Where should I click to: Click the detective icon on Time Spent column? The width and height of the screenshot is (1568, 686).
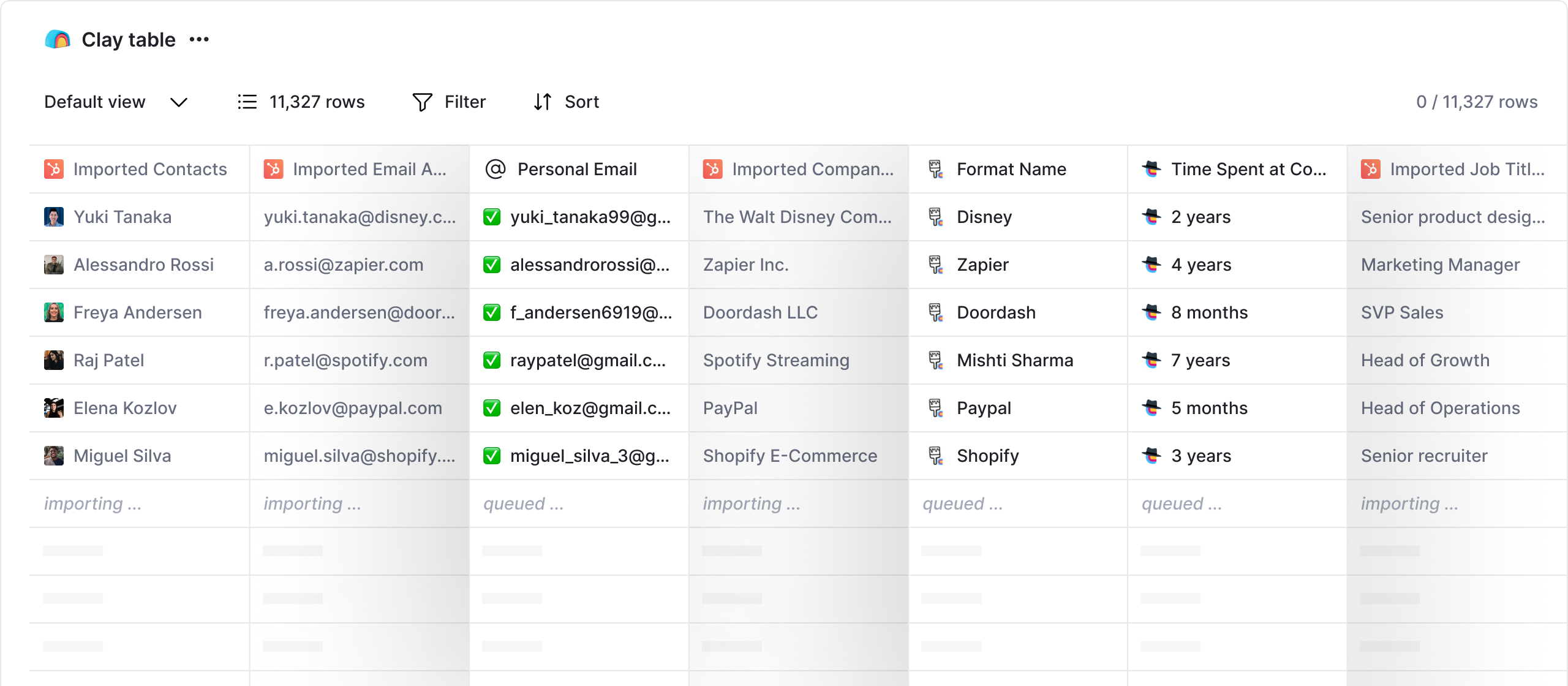click(1153, 169)
